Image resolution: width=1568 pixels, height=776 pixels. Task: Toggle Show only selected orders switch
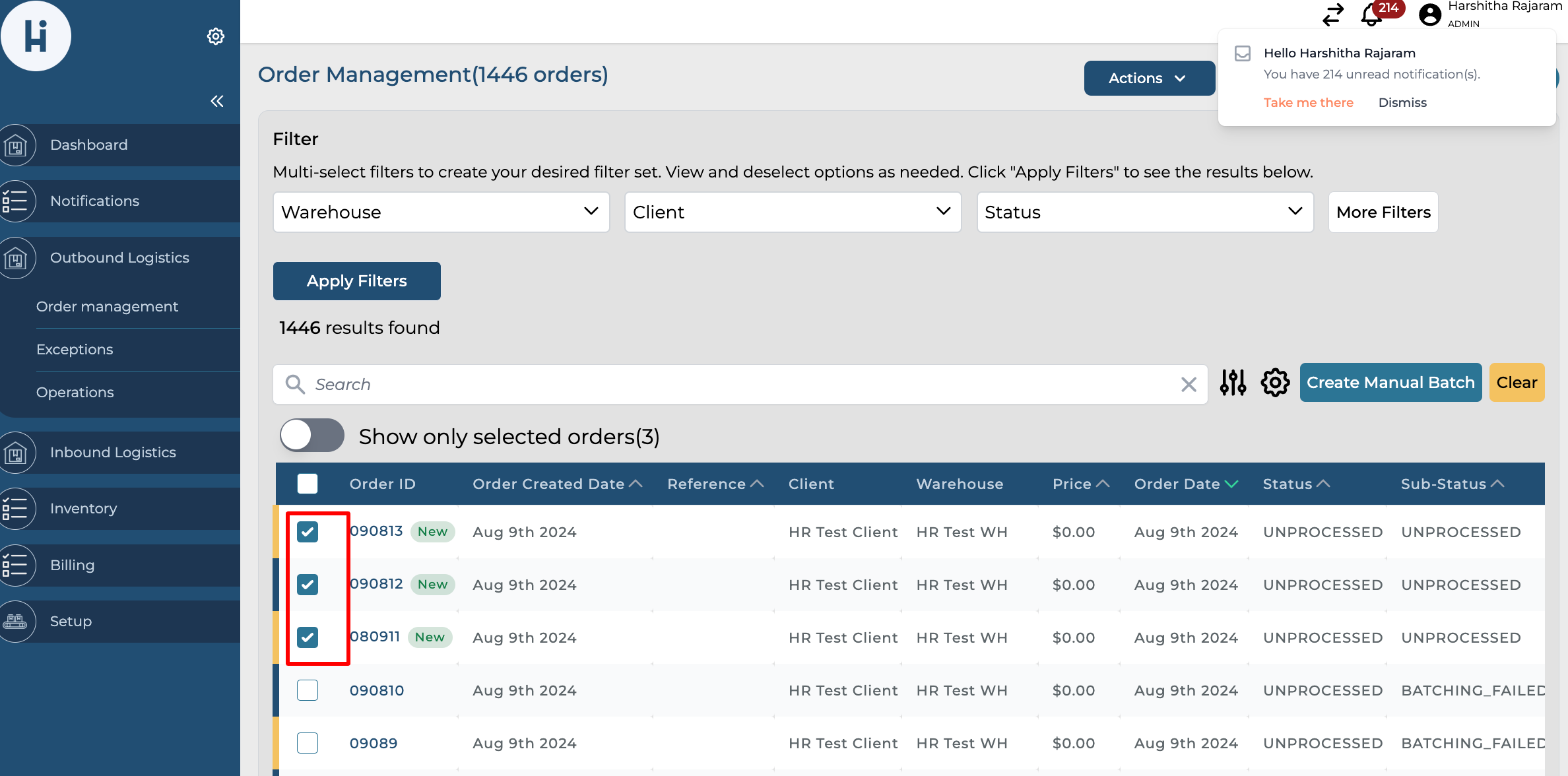click(x=312, y=436)
